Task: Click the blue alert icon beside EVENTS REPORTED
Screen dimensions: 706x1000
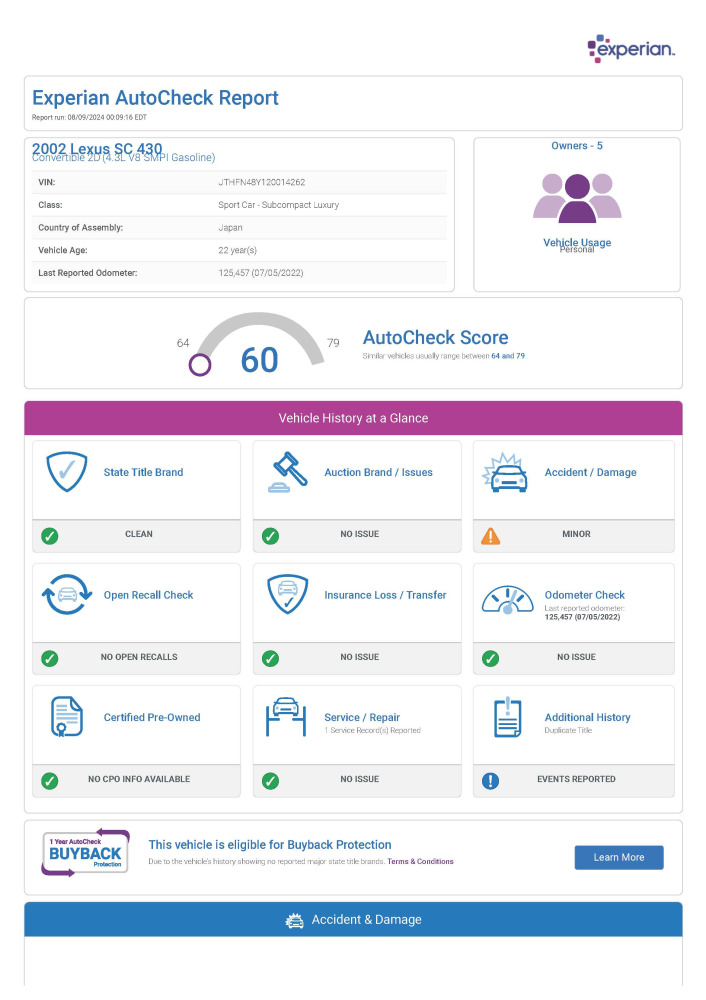Action: coord(490,781)
